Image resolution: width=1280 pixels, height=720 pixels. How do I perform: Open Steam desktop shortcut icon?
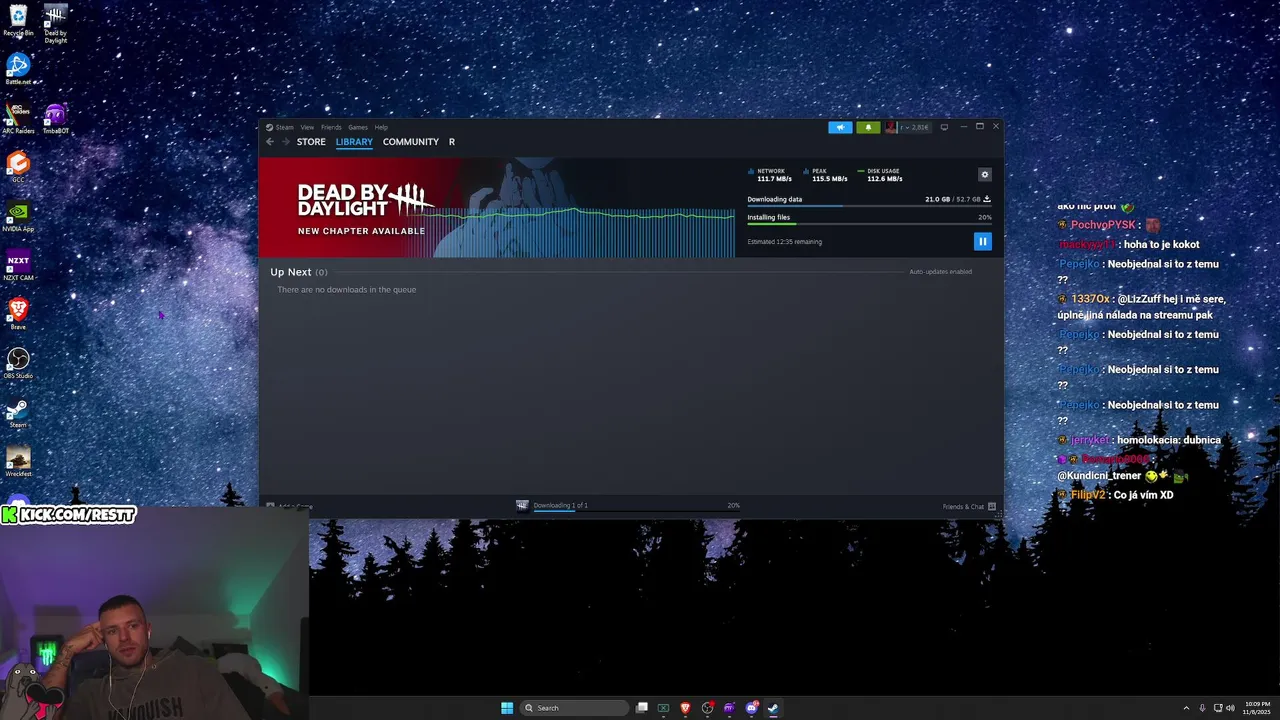pos(18,412)
